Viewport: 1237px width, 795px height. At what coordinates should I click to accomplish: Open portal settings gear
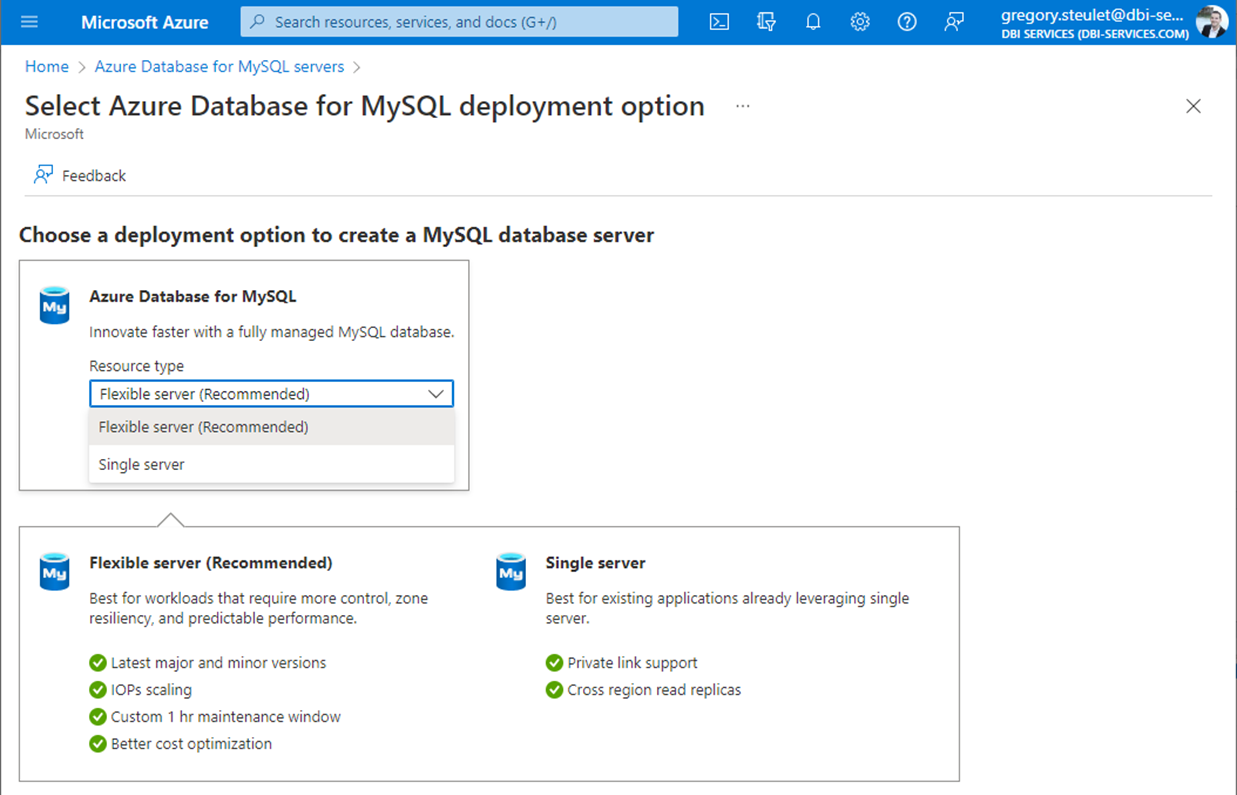(860, 22)
